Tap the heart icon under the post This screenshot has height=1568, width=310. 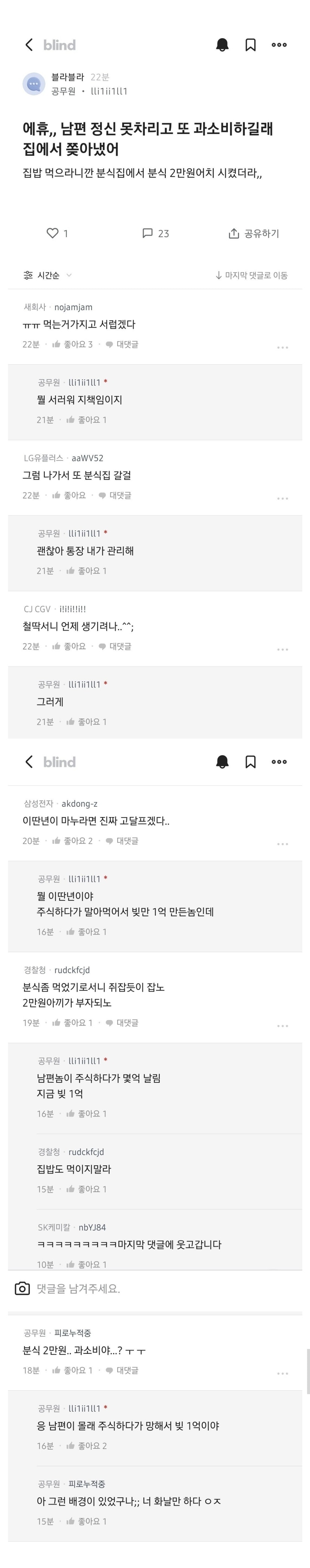(x=53, y=233)
